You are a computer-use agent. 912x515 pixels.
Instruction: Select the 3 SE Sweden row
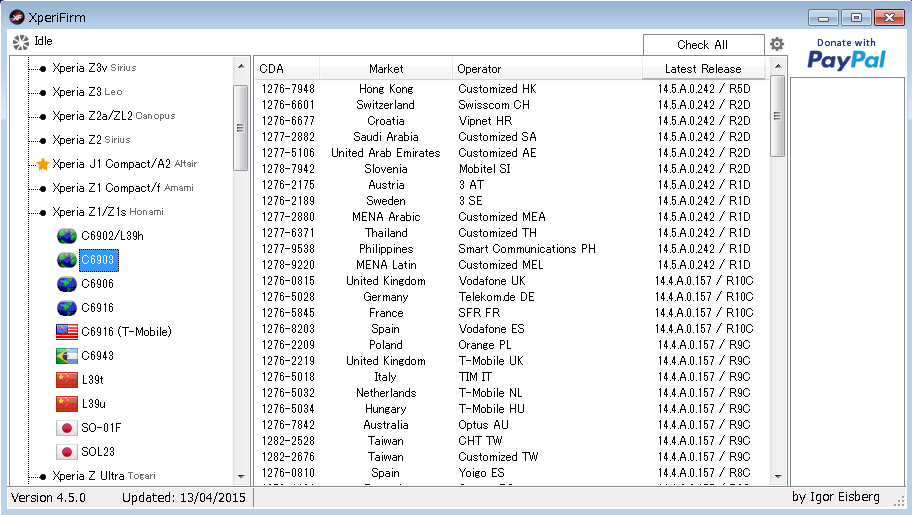coord(512,201)
